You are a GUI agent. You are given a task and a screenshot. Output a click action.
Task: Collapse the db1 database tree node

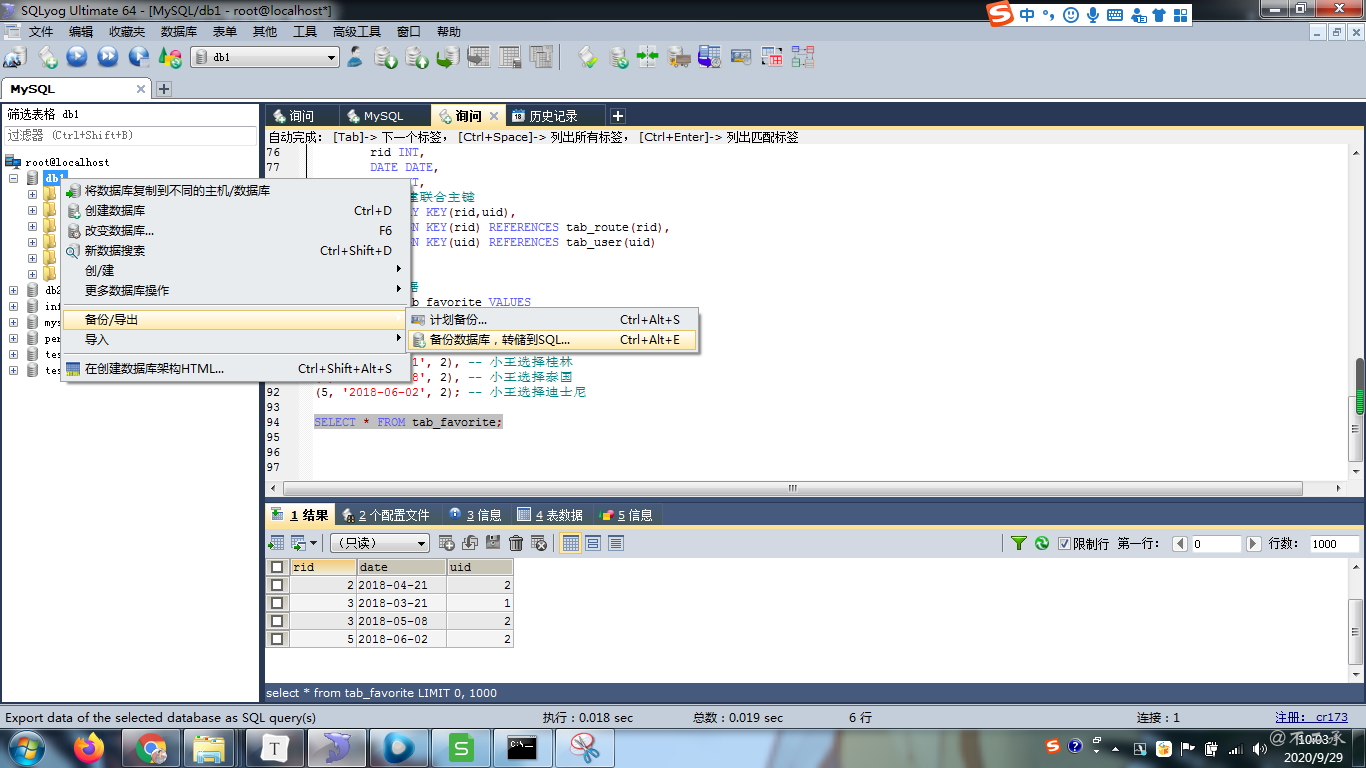click(x=14, y=178)
